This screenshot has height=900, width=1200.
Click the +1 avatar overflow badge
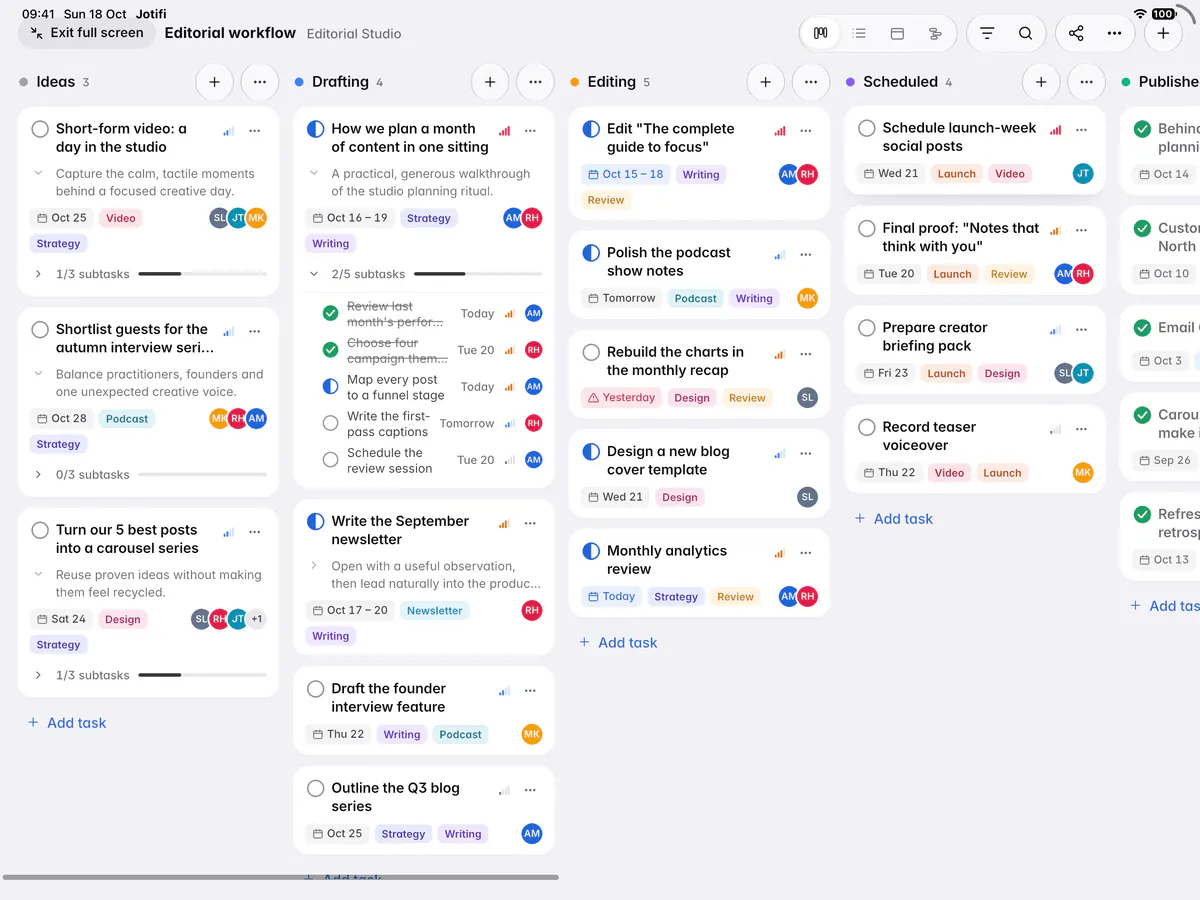coord(257,619)
